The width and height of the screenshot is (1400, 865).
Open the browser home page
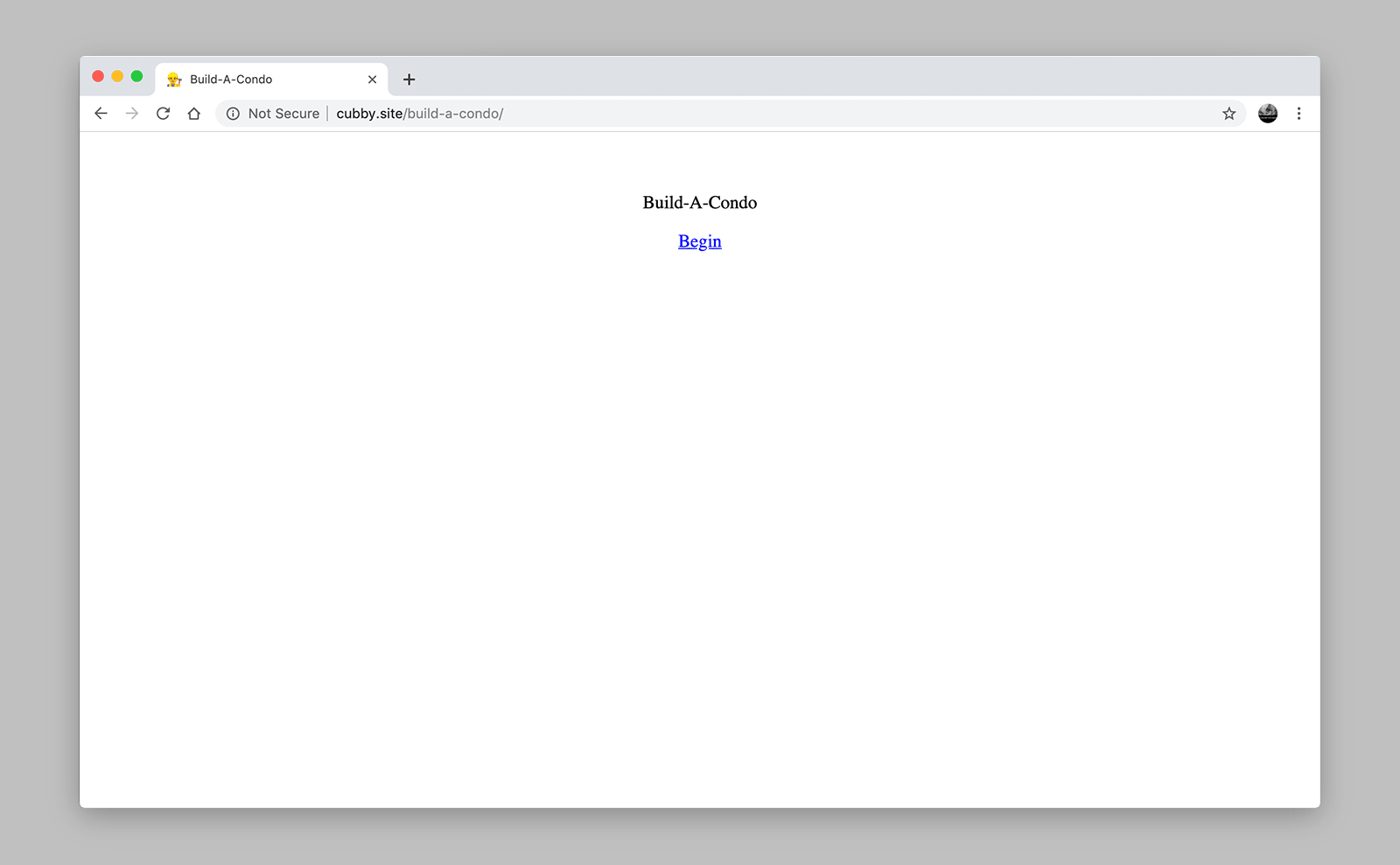194,114
